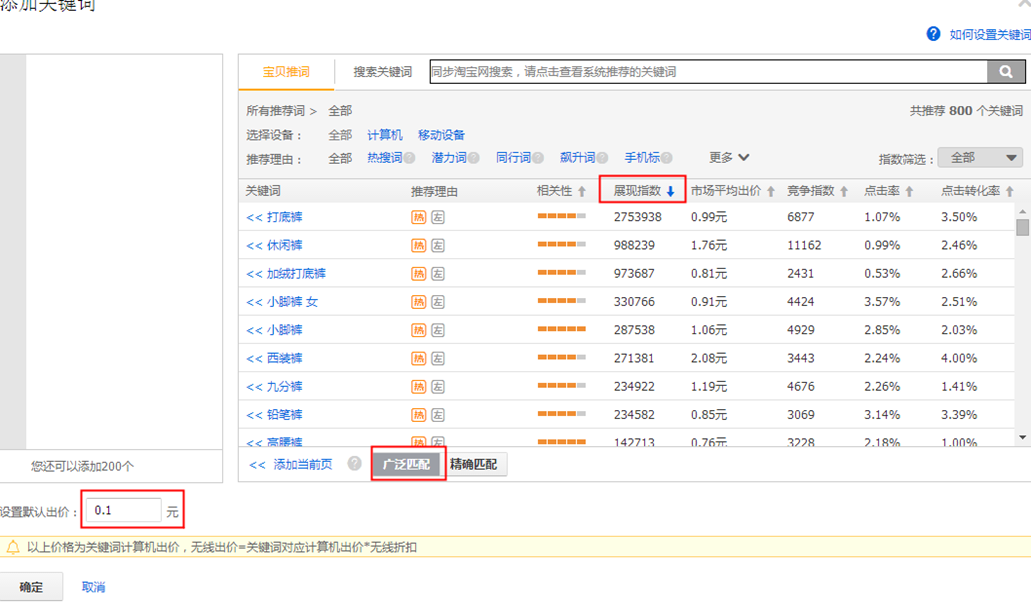Filter reason by 热搜词
Image resolution: width=1031 pixels, height=605 pixels.
pyautogui.click(x=385, y=158)
